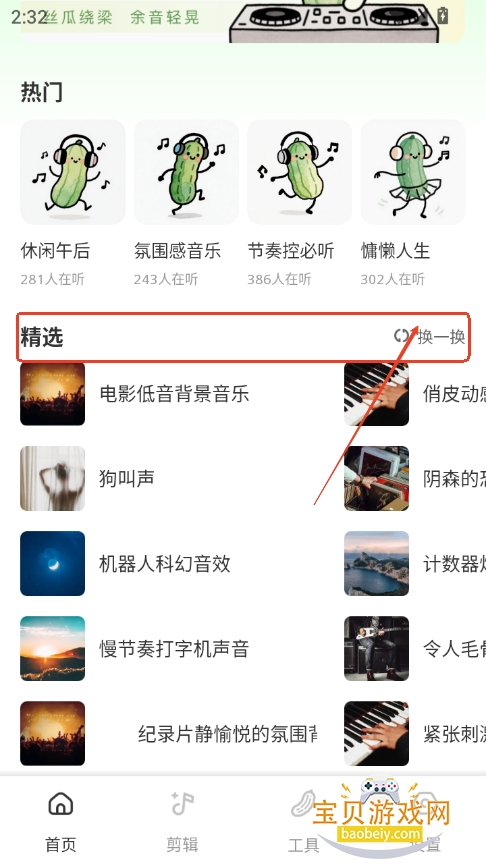
Task: Open the 氛围感音乐 dancing cucumber cover
Action: (186, 172)
